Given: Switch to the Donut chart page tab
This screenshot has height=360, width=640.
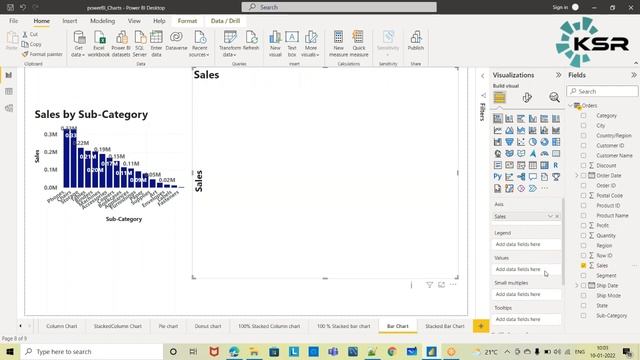Looking at the screenshot, I should tap(208, 326).
